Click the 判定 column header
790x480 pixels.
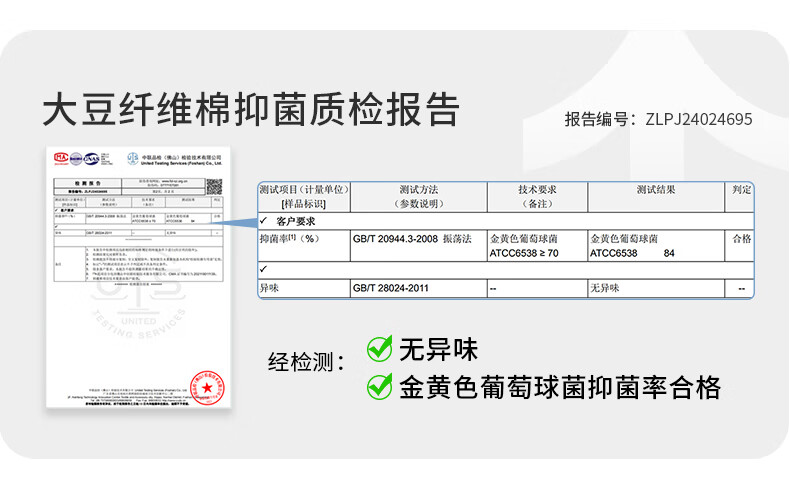(x=741, y=190)
